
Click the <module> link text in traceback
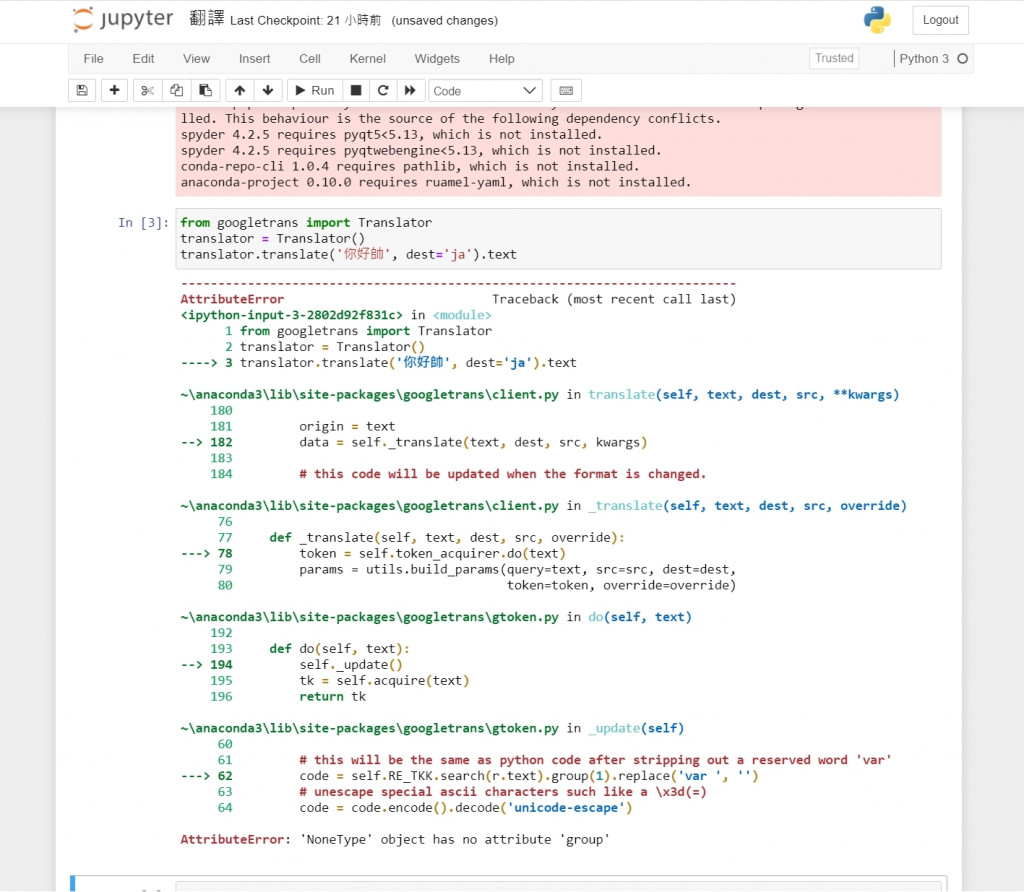click(462, 315)
